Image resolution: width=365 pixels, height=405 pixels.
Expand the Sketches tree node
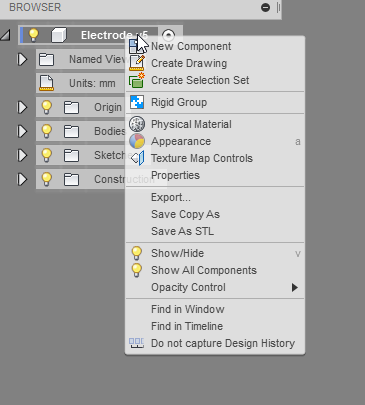(x=22, y=155)
